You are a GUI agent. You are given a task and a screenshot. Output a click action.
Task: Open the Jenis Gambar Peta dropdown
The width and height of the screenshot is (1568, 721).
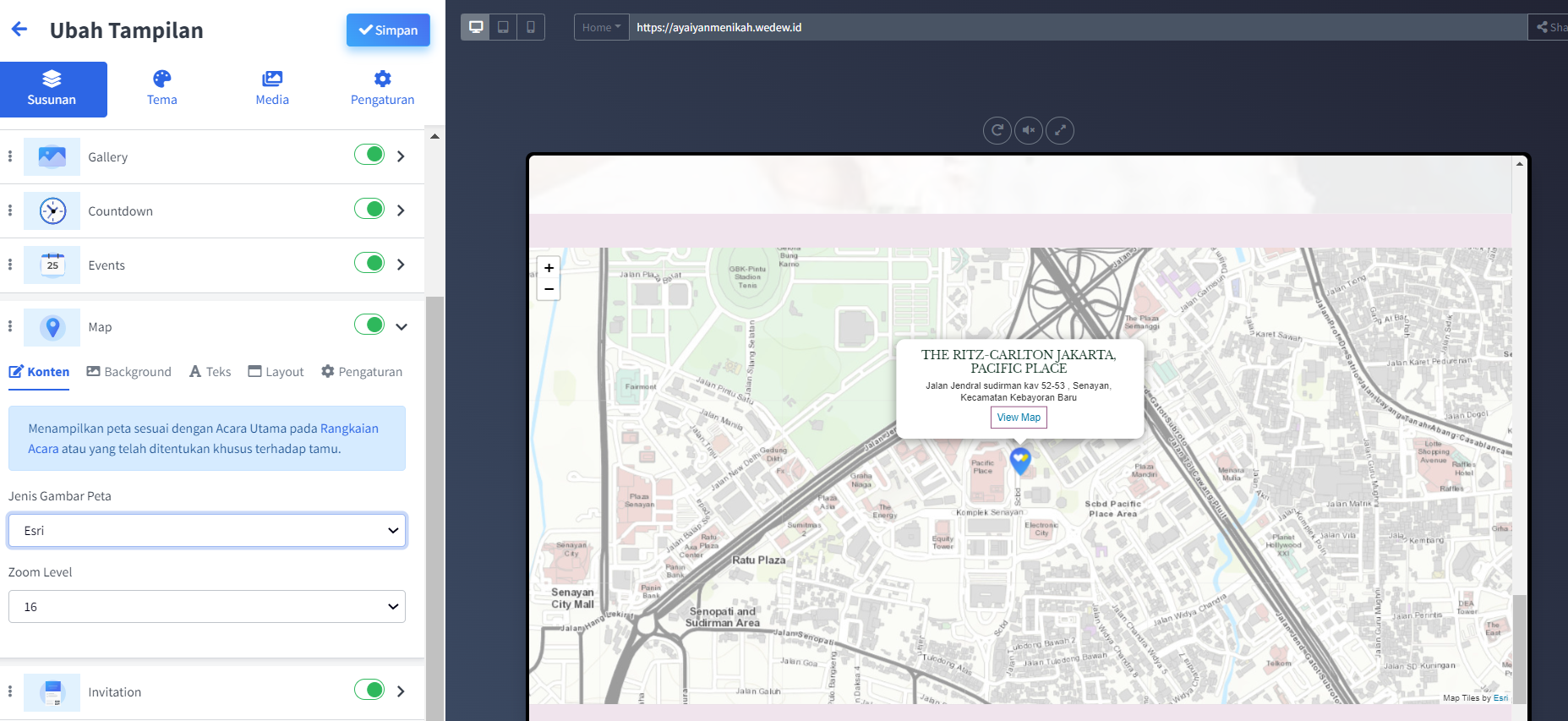(x=207, y=531)
